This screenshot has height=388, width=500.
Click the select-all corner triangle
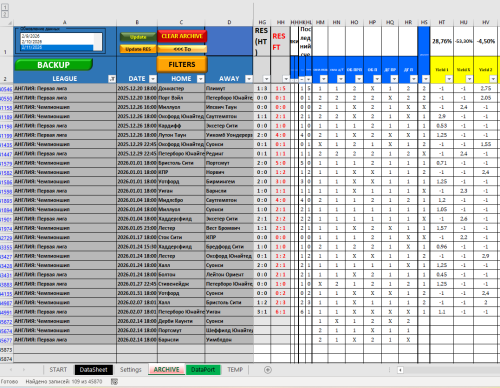click(10, 23)
